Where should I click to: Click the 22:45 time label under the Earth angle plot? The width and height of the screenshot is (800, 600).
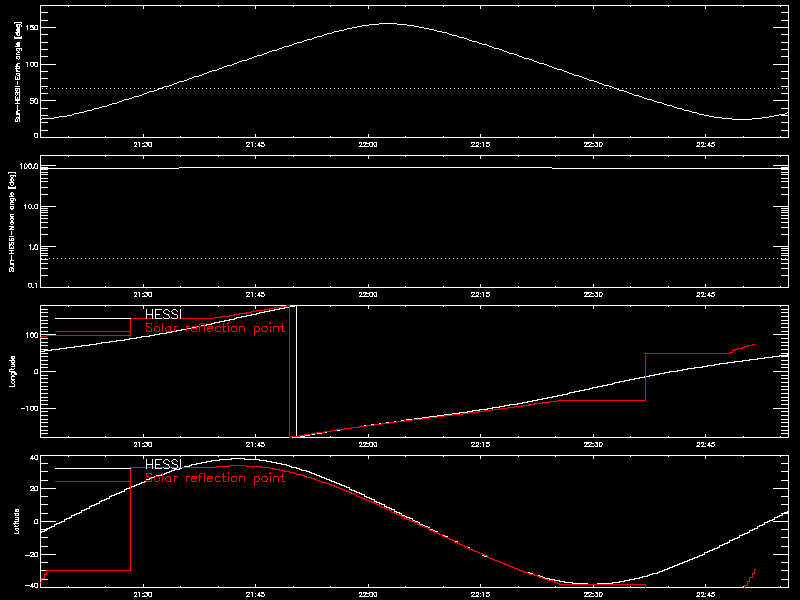point(705,145)
